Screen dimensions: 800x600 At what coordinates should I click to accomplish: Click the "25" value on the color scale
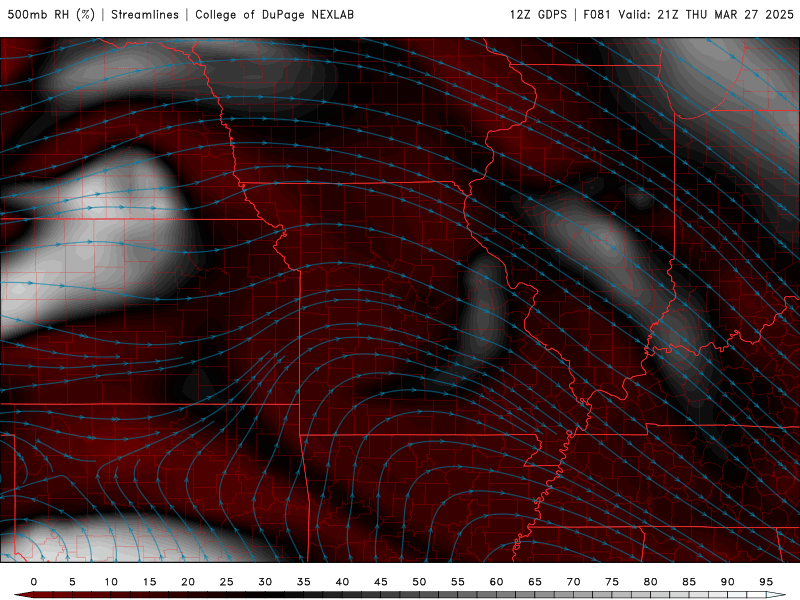click(227, 582)
